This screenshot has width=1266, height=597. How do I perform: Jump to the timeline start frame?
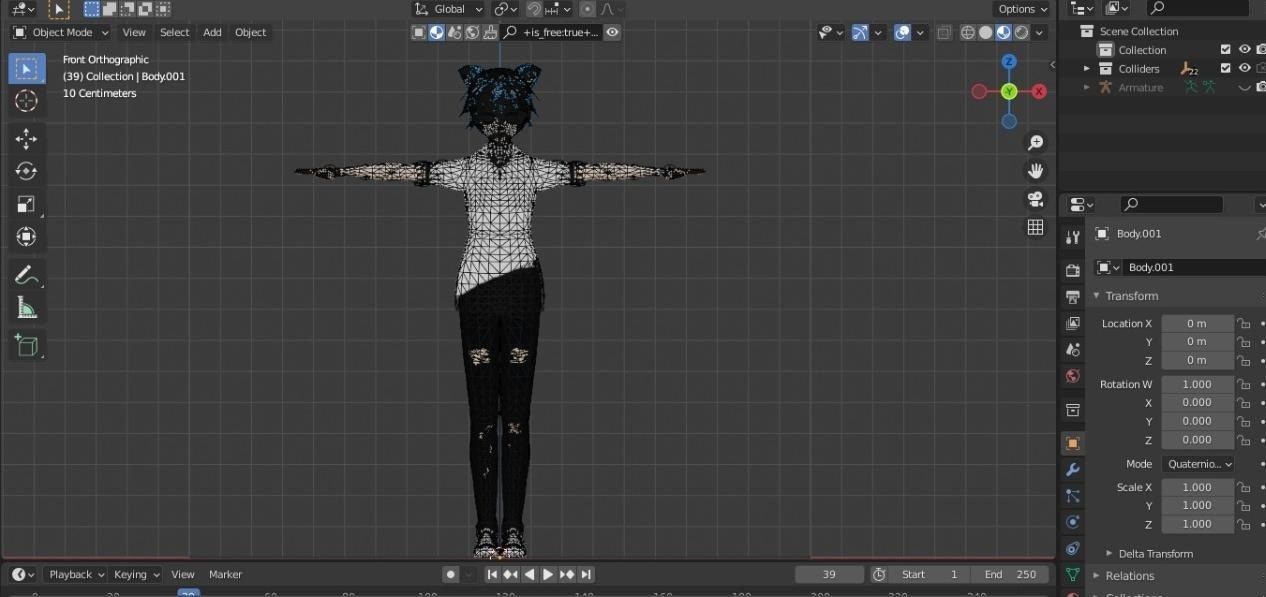[492, 574]
